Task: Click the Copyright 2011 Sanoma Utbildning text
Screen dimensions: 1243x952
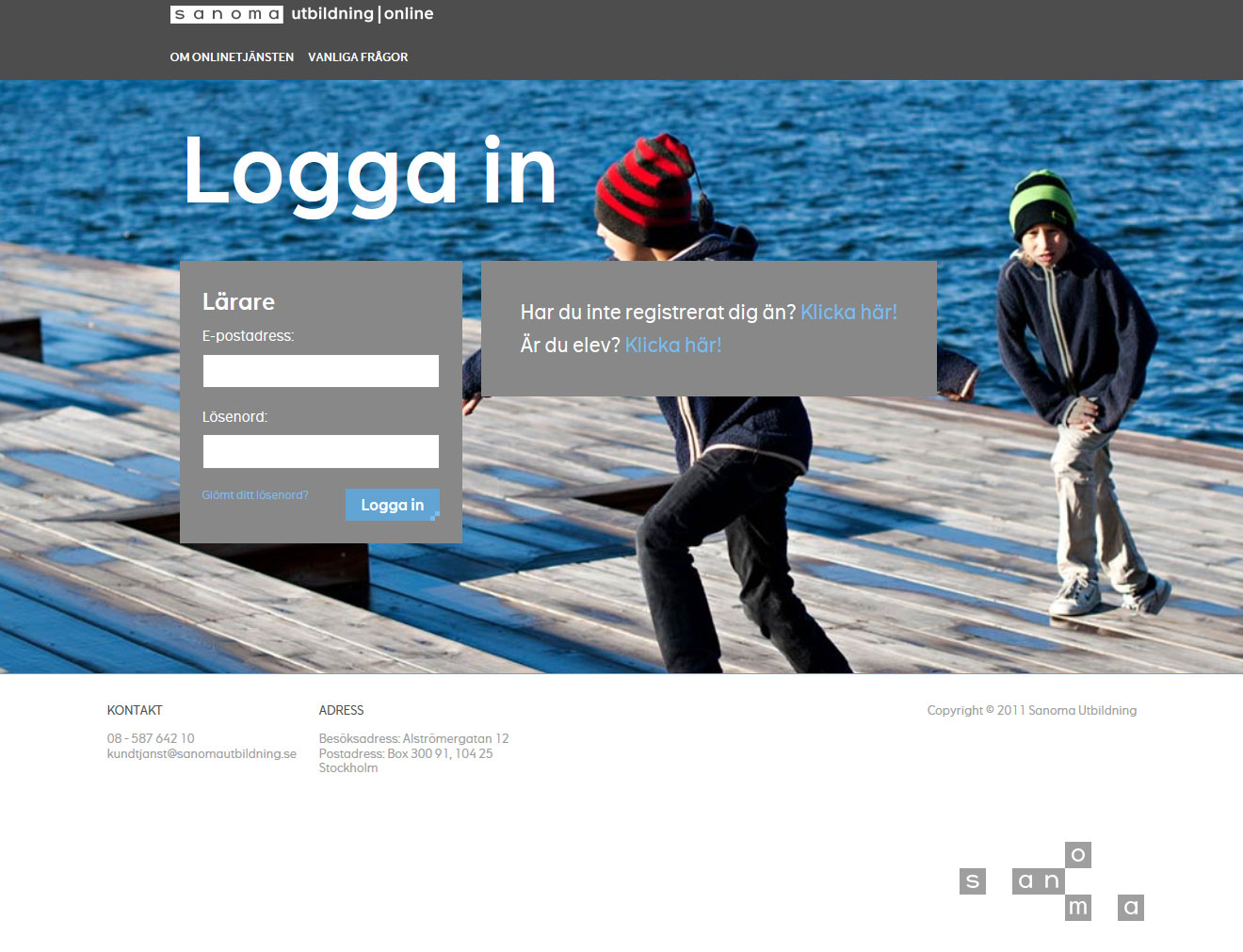Action: tap(1032, 710)
